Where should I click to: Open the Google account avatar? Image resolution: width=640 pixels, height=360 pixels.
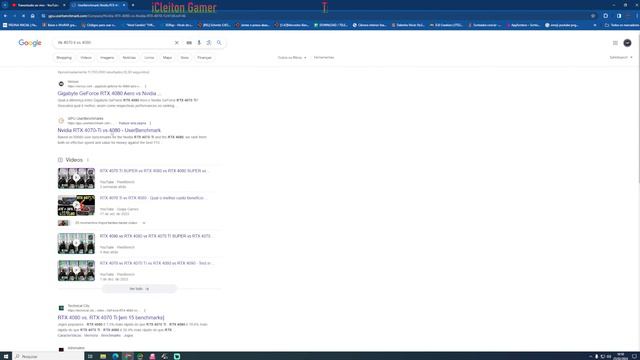(x=627, y=43)
